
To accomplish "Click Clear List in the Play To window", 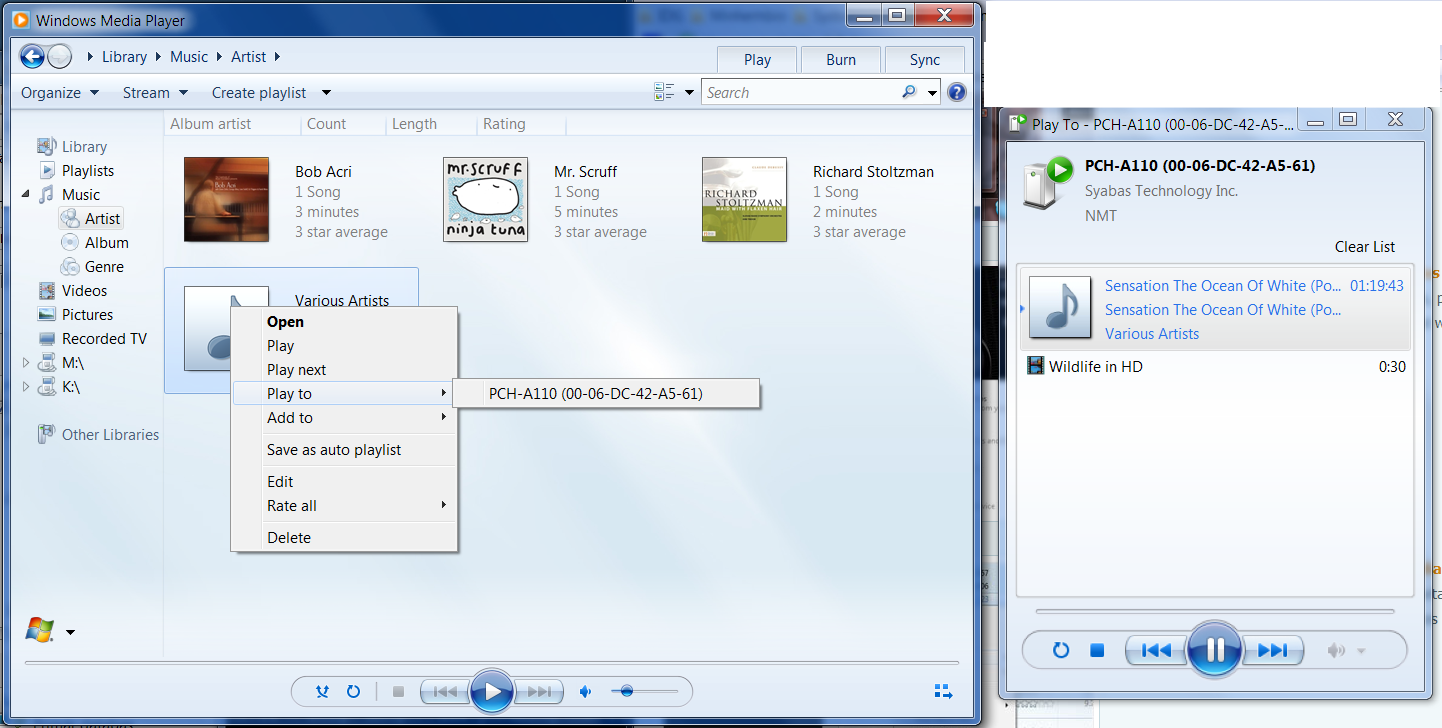I will 1365,247.
